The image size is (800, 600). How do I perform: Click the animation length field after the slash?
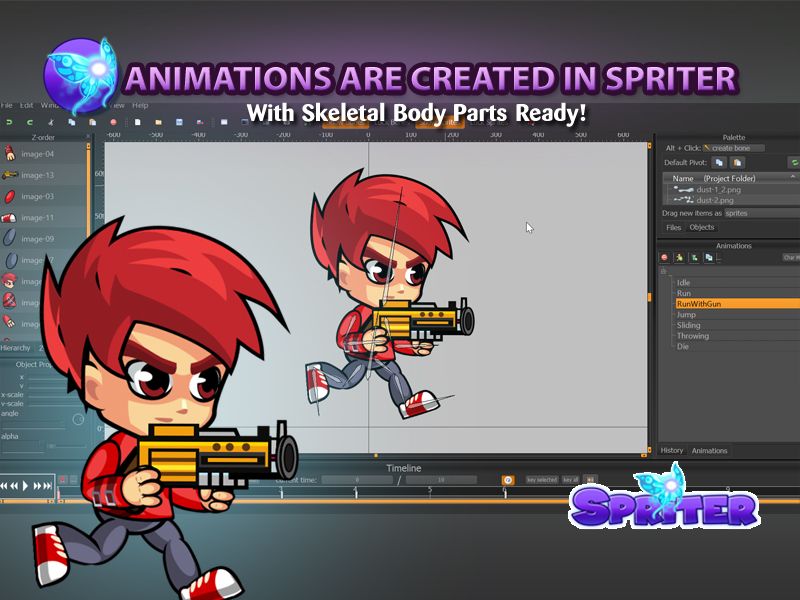[x=441, y=480]
